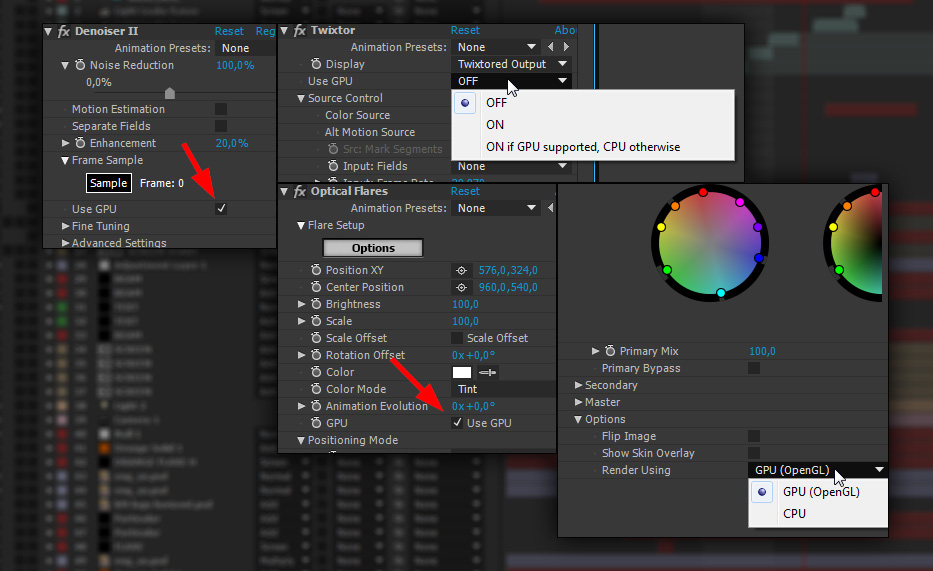The width and height of the screenshot is (933, 571).
Task: Click the Scale Offset stopwatch icon
Action: pyautogui.click(x=316, y=338)
